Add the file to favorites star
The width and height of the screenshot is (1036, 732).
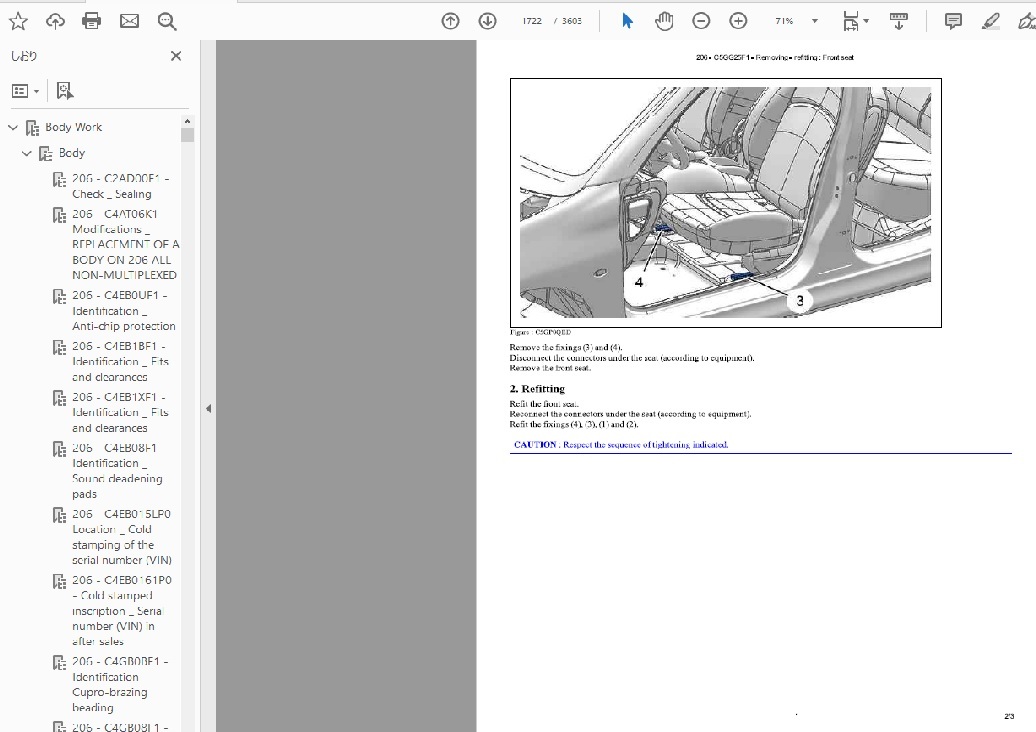tap(17, 20)
